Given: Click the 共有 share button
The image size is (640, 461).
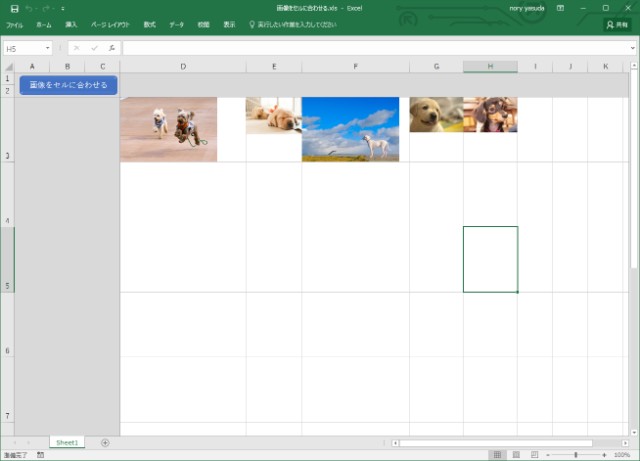Looking at the screenshot, I should click(x=616, y=24).
